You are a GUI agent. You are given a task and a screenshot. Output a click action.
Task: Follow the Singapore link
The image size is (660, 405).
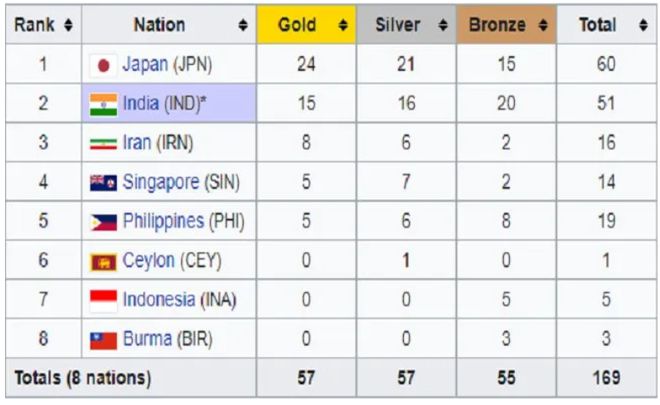point(161,182)
